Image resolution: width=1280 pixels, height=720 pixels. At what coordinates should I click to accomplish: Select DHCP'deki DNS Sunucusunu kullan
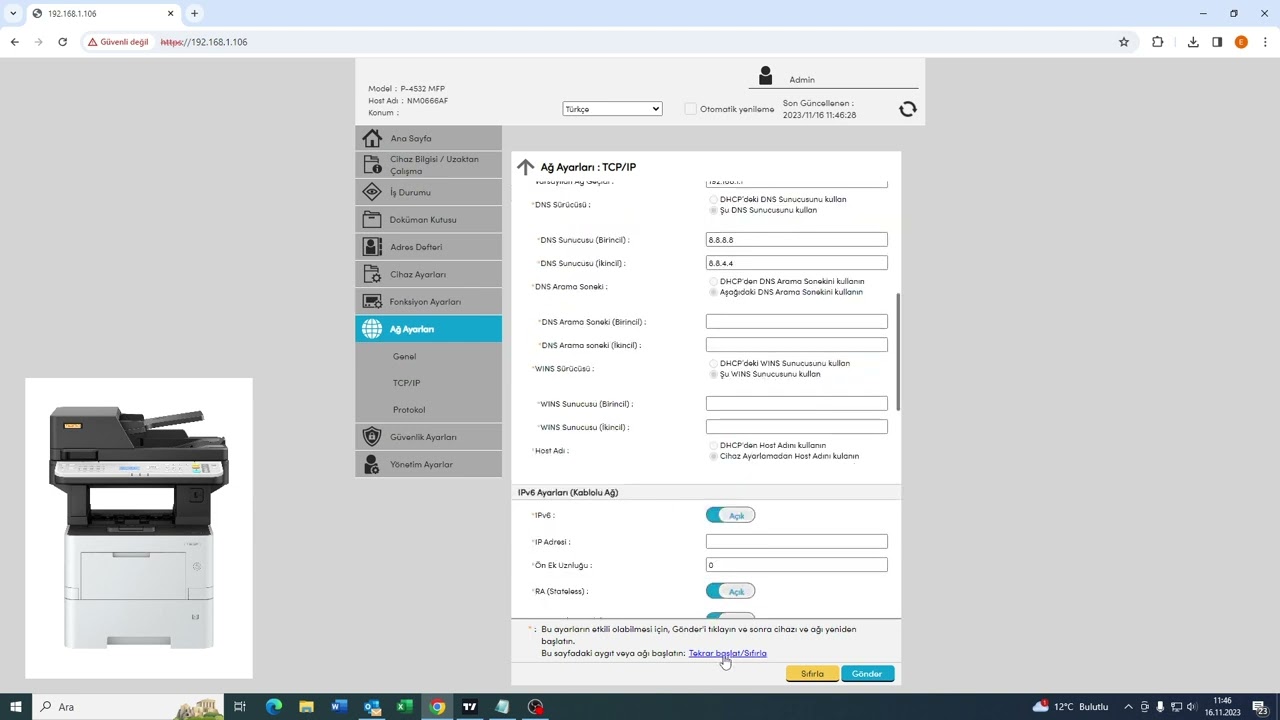(x=713, y=199)
